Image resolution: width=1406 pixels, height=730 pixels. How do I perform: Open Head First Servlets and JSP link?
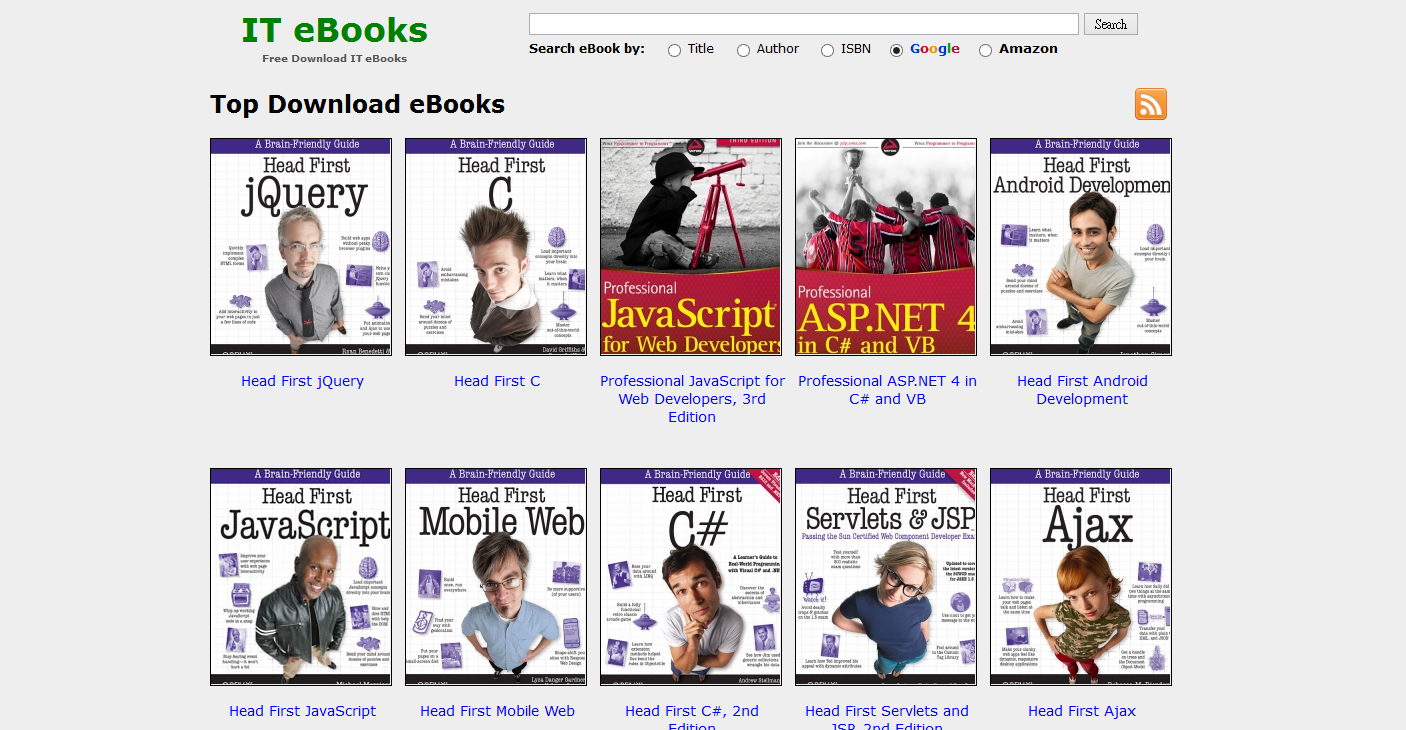coord(887,717)
